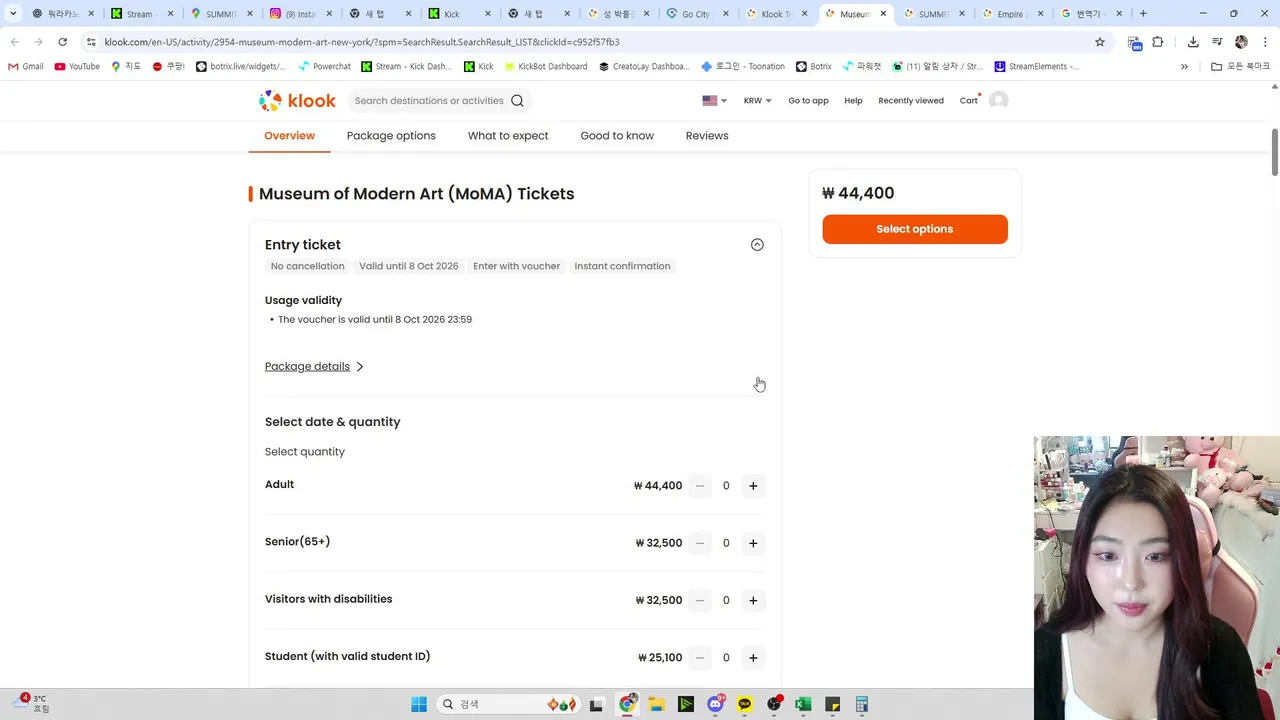Open the YouTube bookmark
This screenshot has width=1280, height=720.
pos(77,66)
